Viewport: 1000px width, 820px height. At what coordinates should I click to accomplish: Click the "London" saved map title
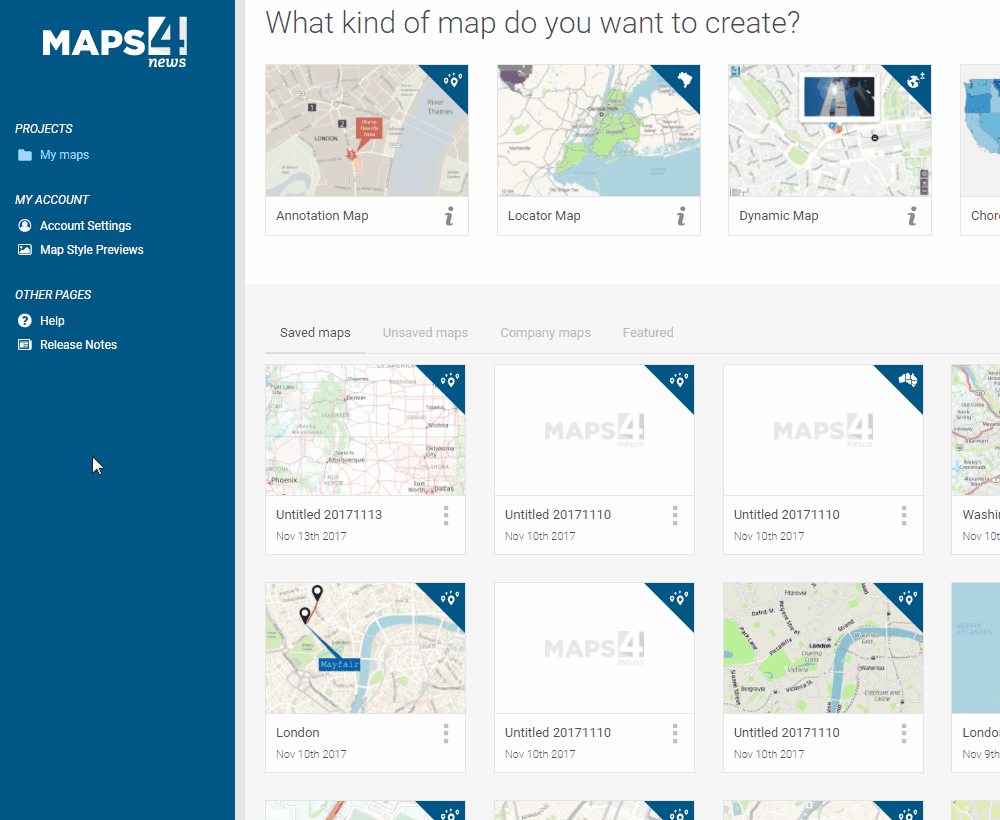coord(298,733)
